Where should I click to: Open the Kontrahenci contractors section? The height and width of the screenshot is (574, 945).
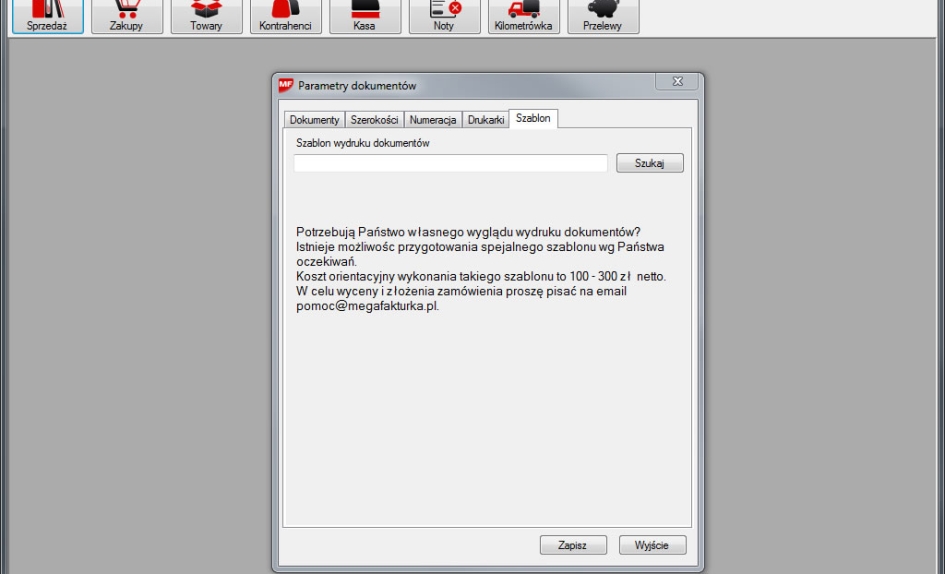[285, 17]
